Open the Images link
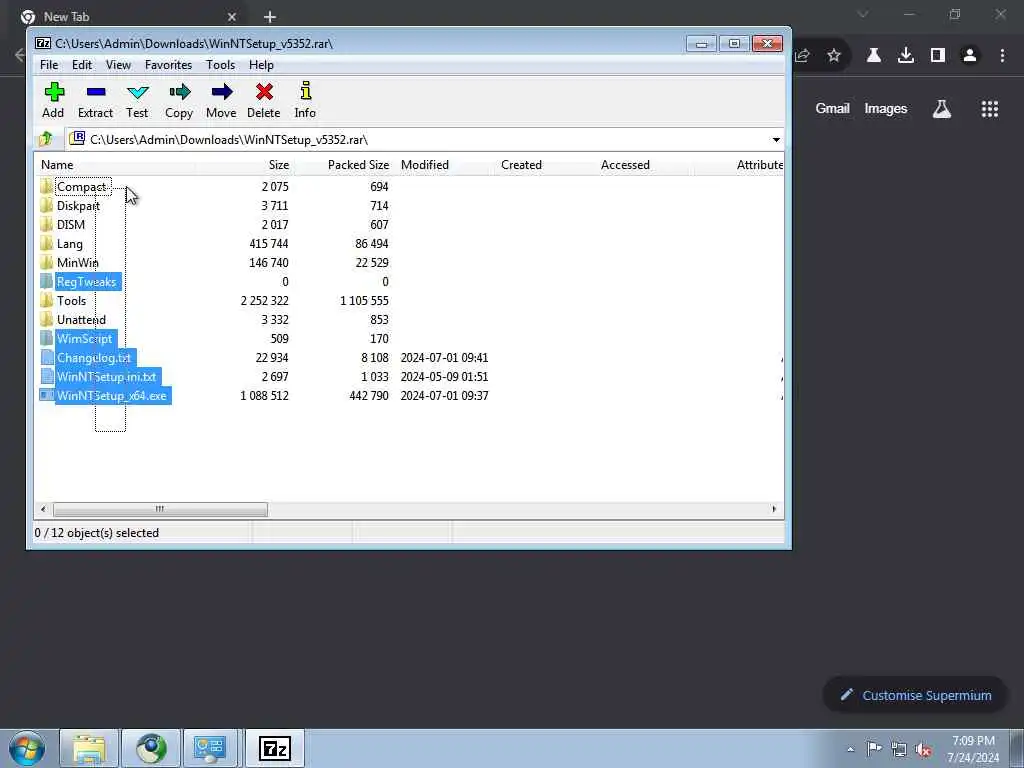This screenshot has width=1024, height=768. point(886,108)
